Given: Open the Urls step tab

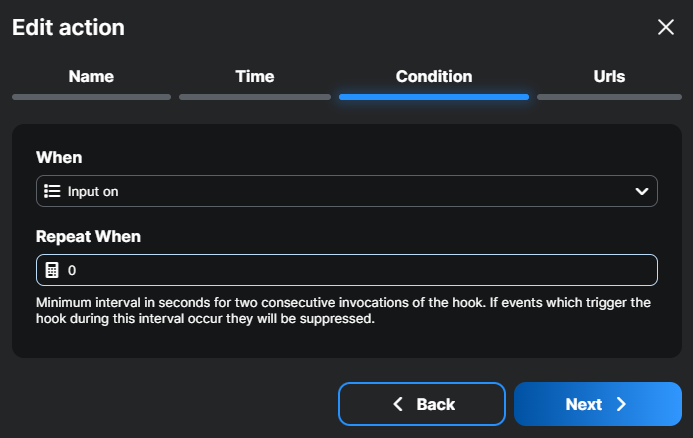Looking at the screenshot, I should point(608,76).
